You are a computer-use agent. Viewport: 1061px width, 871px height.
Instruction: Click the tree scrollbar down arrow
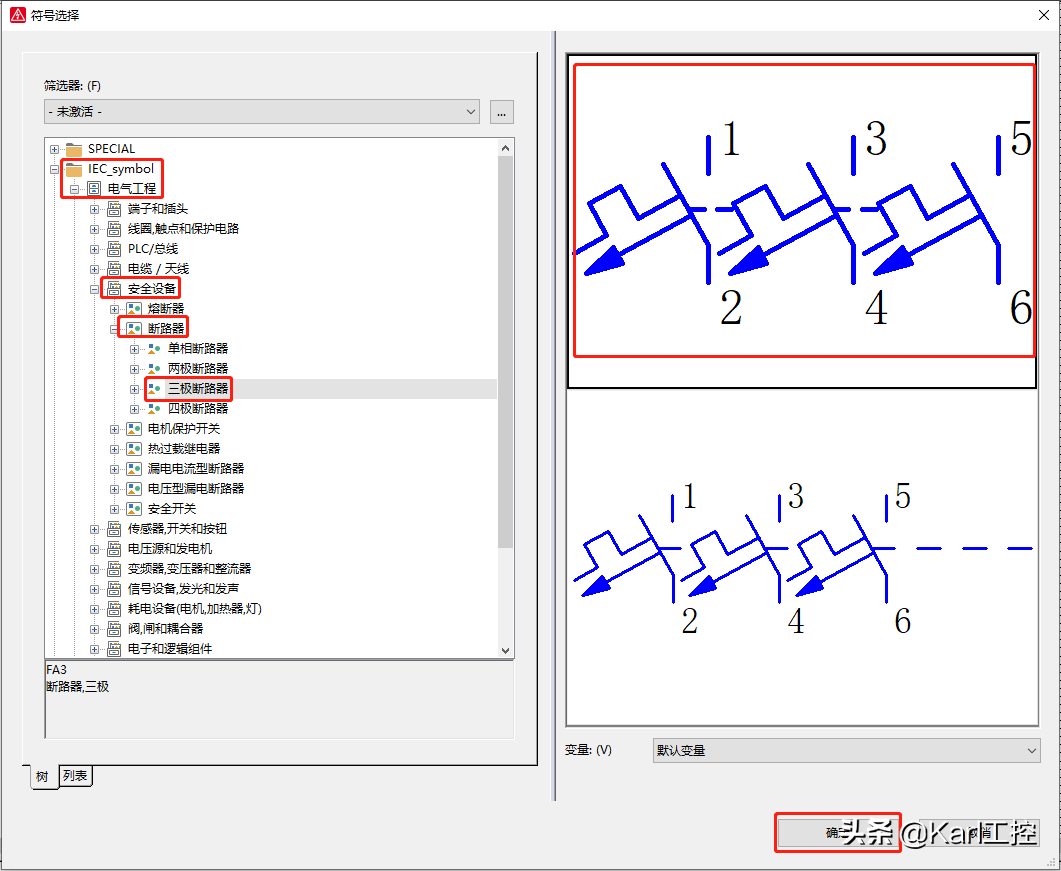tap(505, 649)
